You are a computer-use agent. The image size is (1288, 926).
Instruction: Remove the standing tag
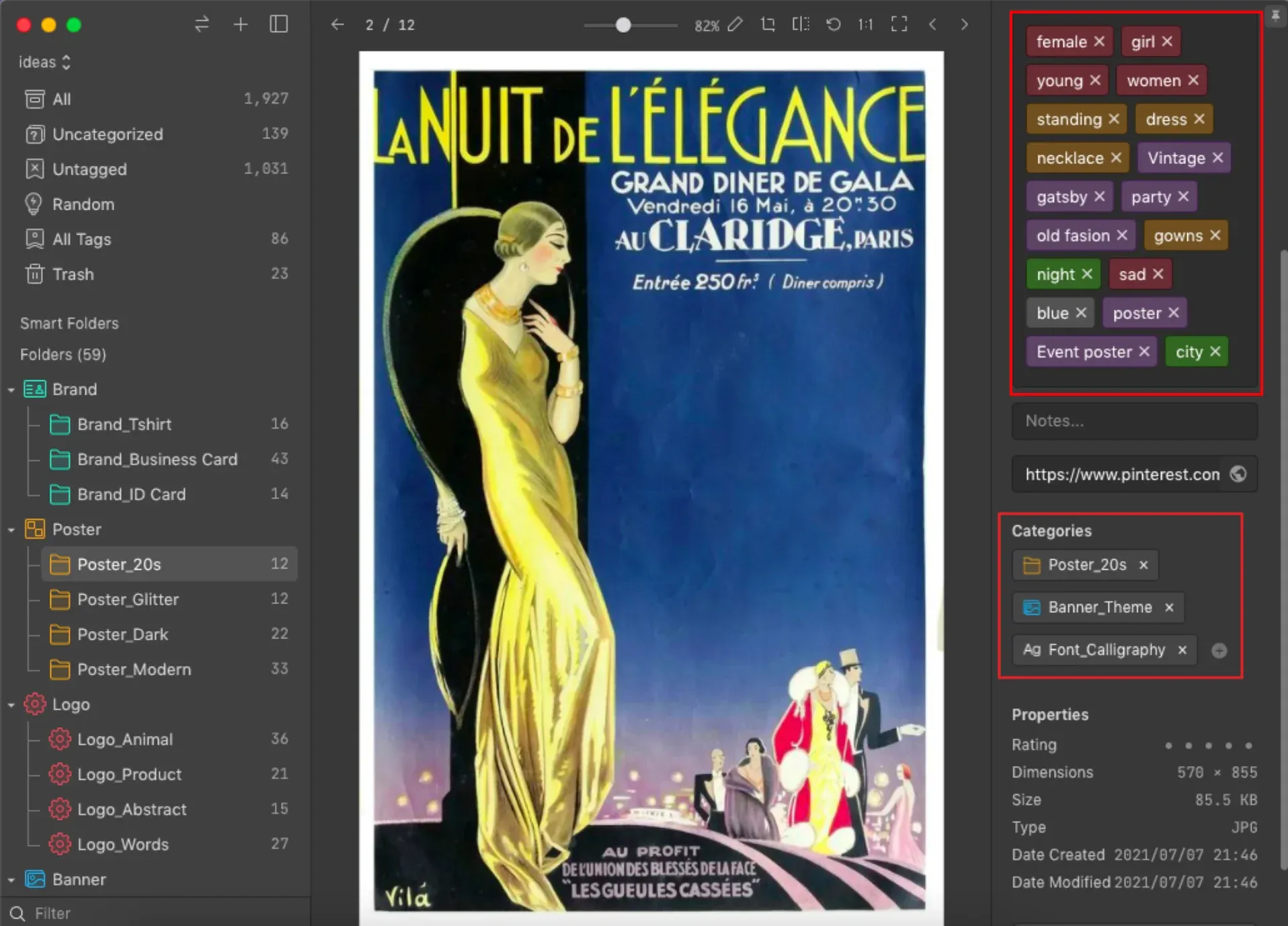pyautogui.click(x=1114, y=119)
